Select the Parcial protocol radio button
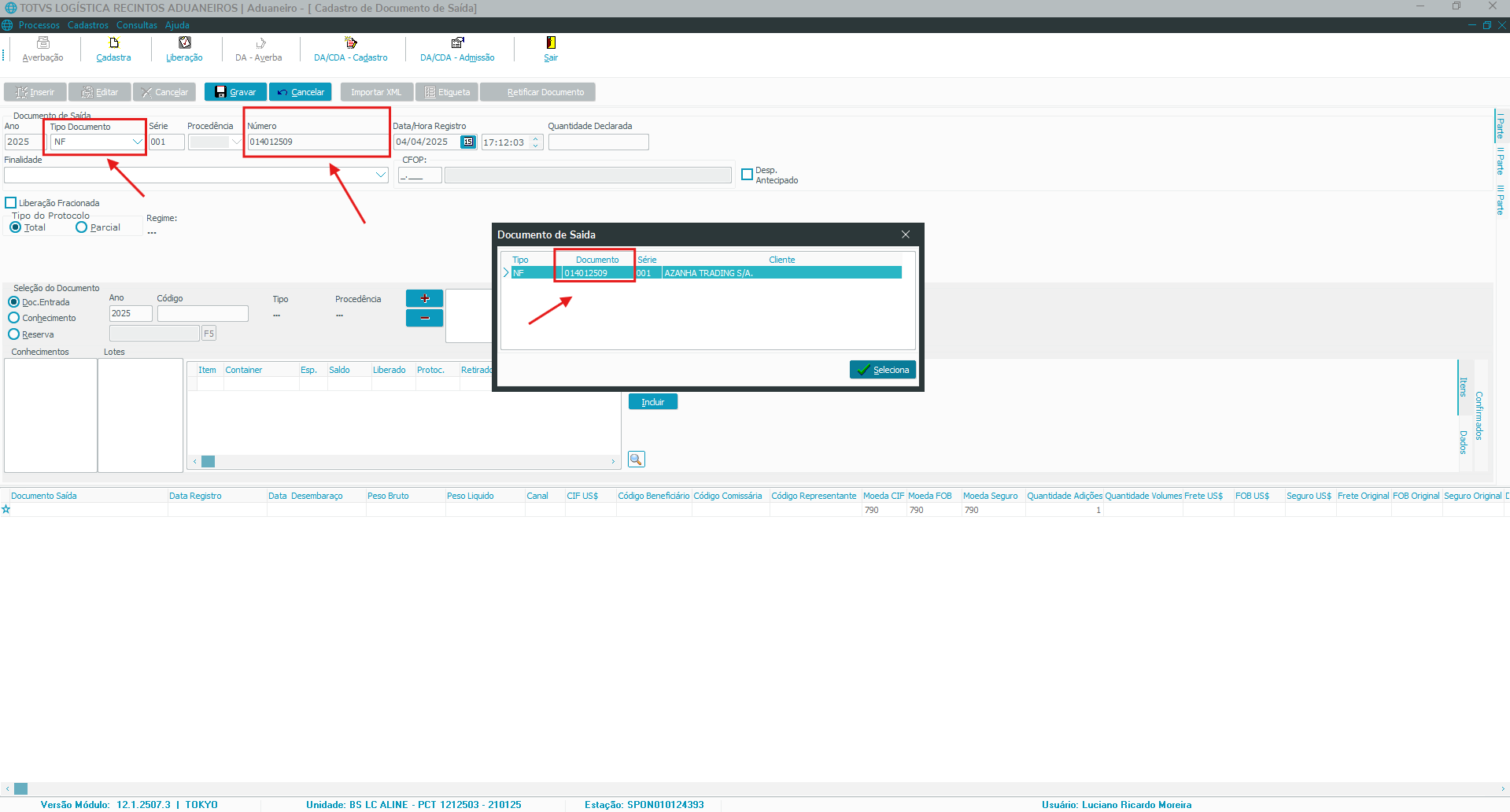Screen dimensions: 1510x812 (x=81, y=227)
